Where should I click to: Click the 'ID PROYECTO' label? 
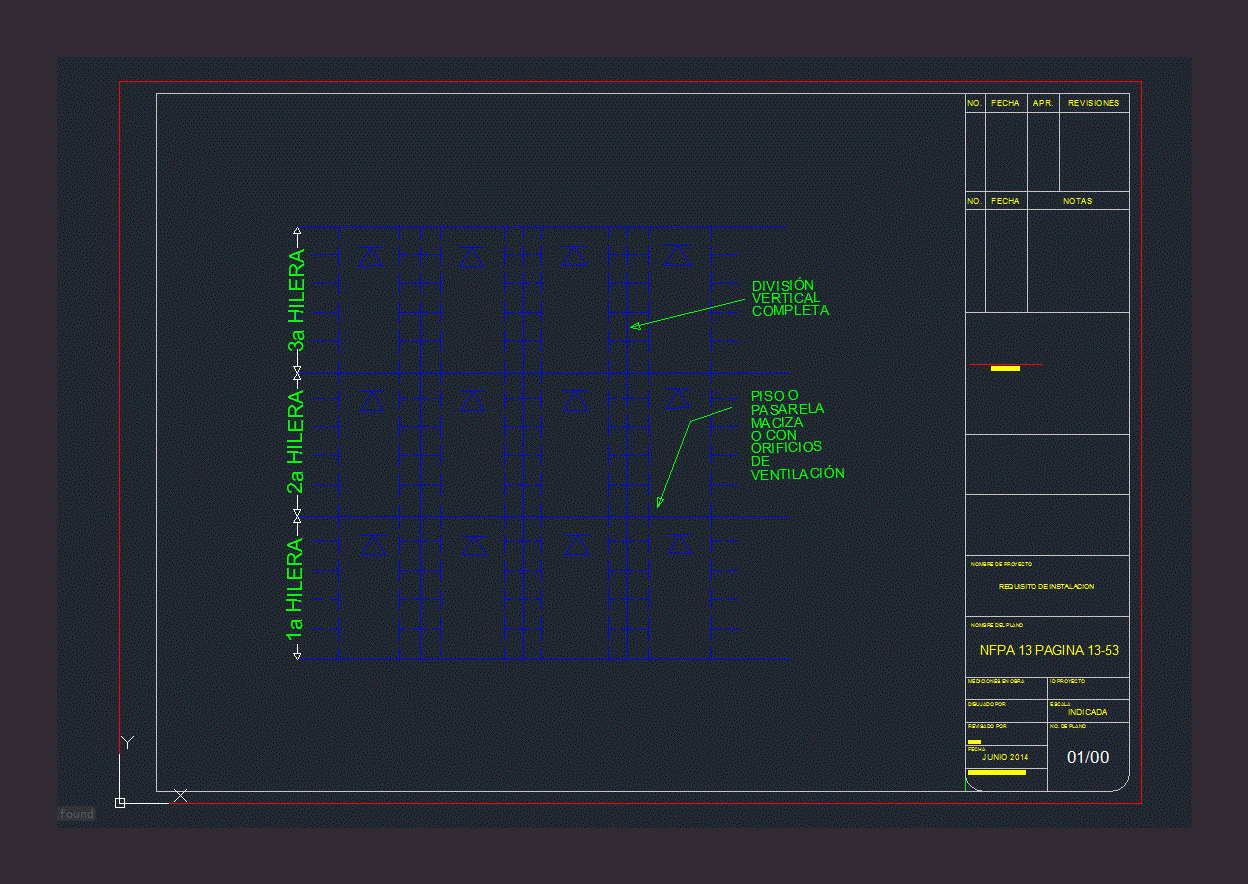pyautogui.click(x=1067, y=681)
